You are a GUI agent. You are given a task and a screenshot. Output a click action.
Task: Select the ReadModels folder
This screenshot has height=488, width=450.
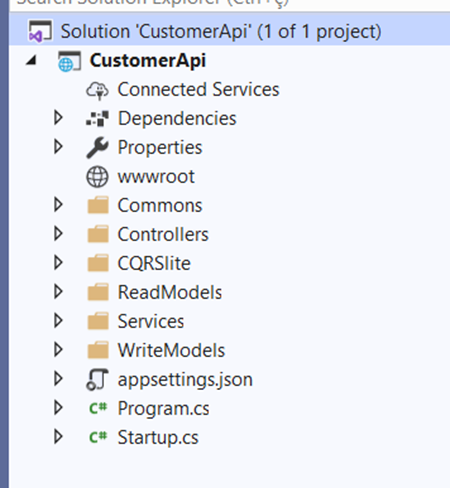[170, 292]
